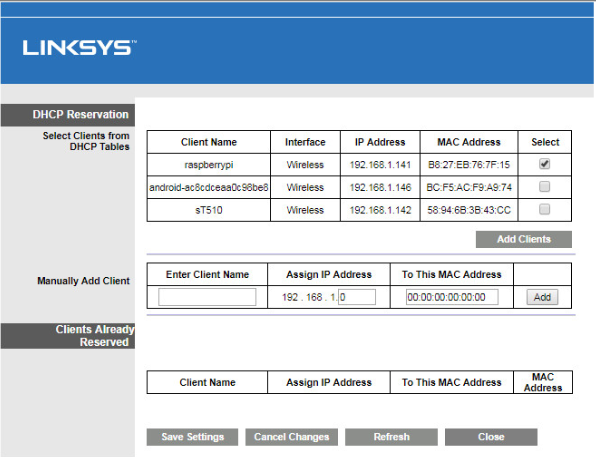Select the raspberrypi client name cell
This screenshot has width=596, height=457.
(x=209, y=165)
